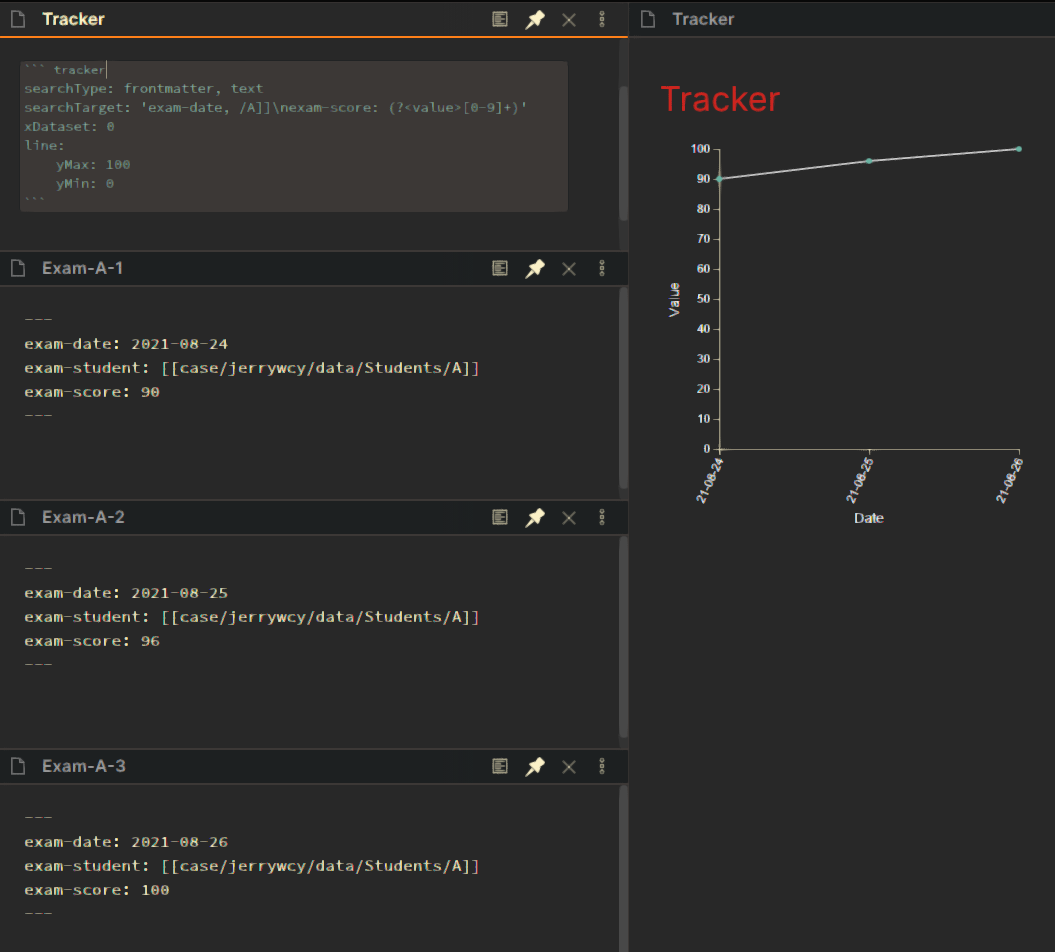The height and width of the screenshot is (952, 1055).
Task: Open more options for Exam-A-3 pane
Action: (x=602, y=766)
